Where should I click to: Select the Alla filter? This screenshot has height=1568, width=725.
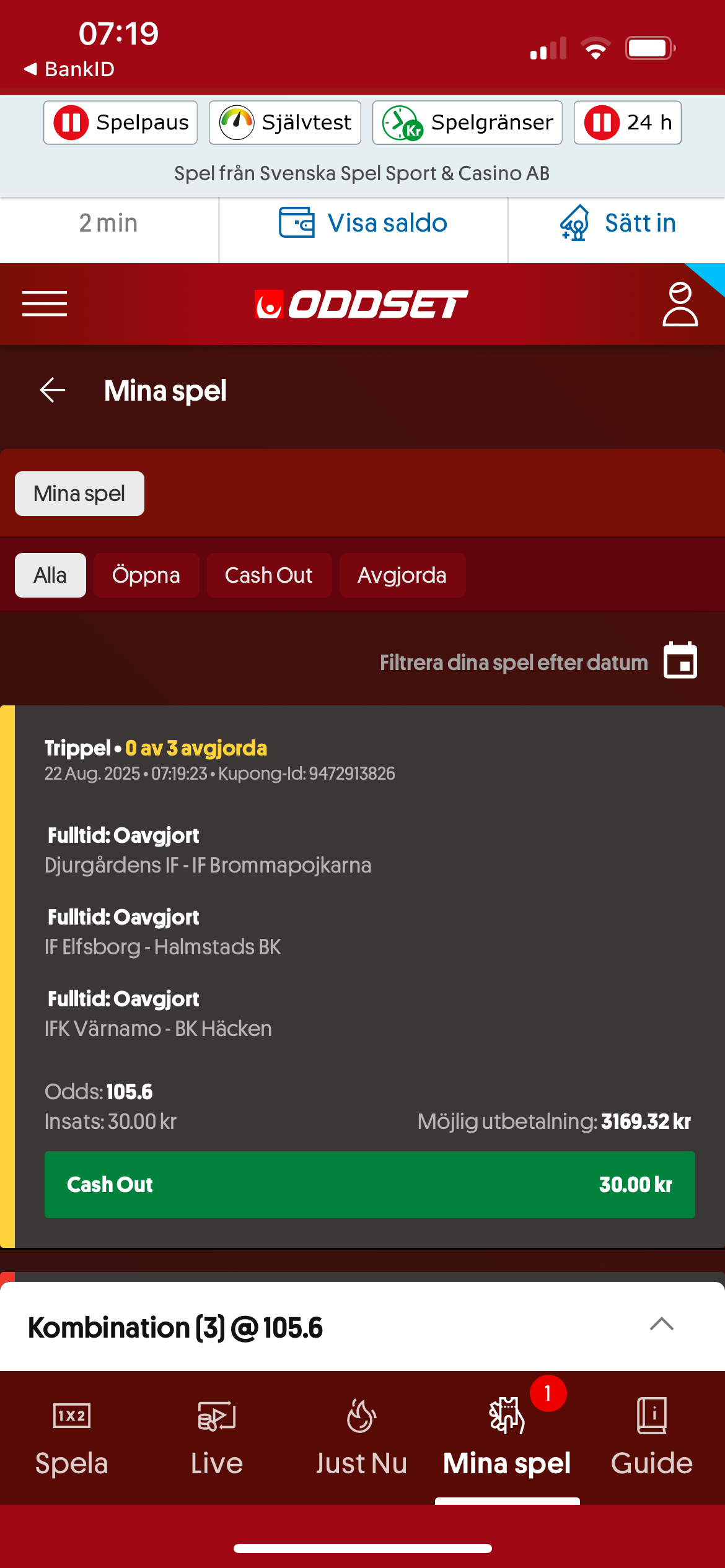pyautogui.click(x=50, y=575)
